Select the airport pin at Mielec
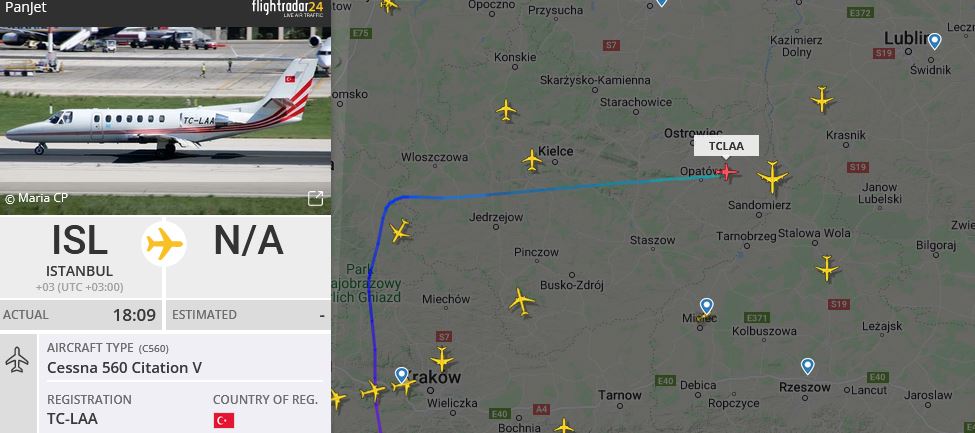 (706, 306)
